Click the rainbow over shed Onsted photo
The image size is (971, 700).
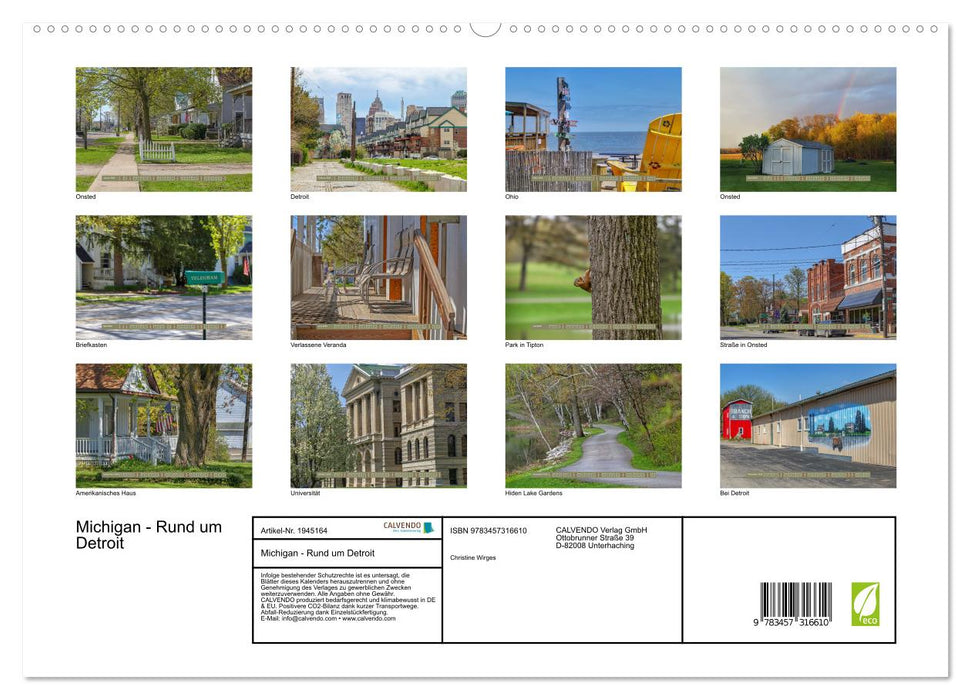pyautogui.click(x=807, y=128)
